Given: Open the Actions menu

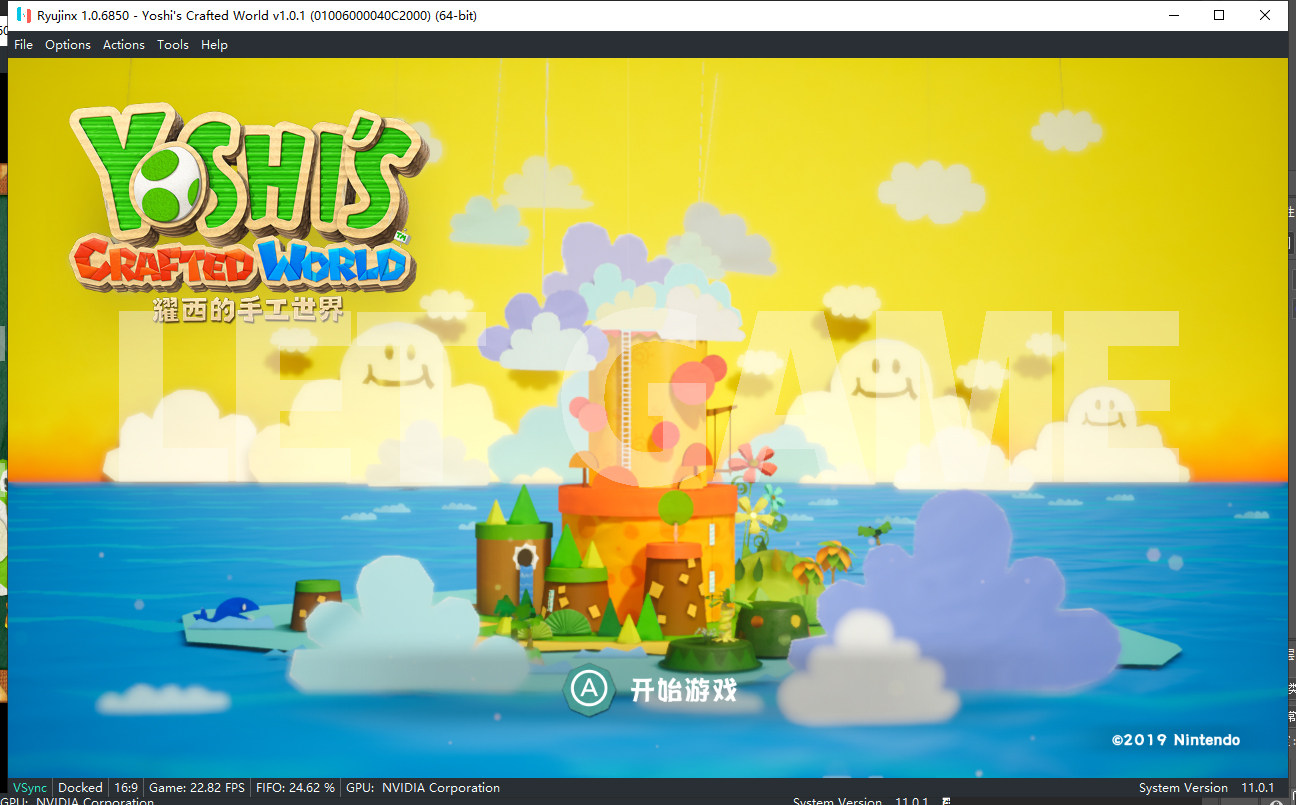Looking at the screenshot, I should (124, 45).
